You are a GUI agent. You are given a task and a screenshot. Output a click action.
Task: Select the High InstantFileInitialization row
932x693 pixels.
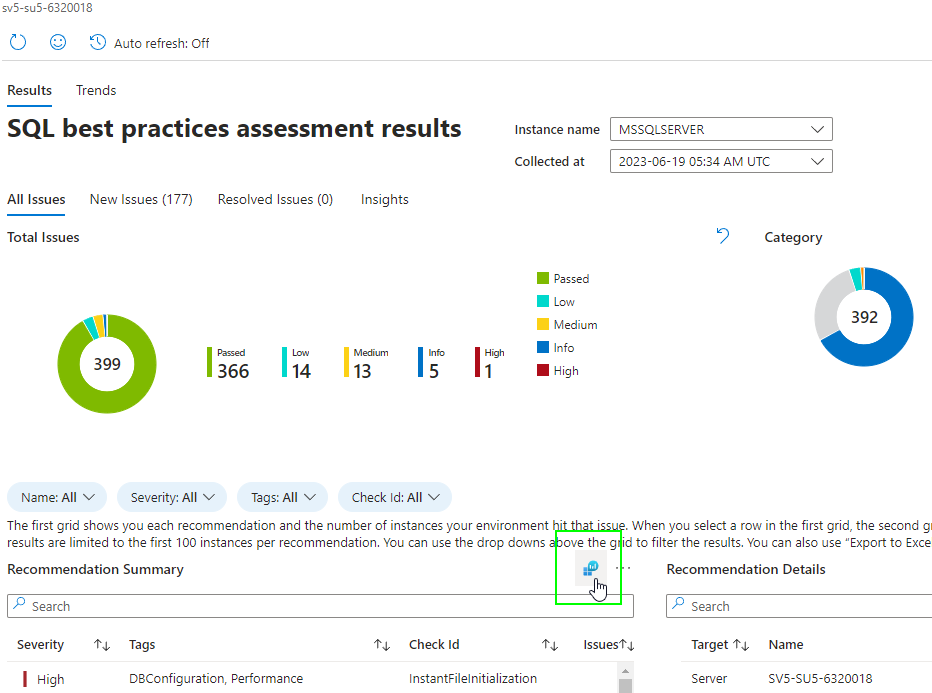[312, 679]
